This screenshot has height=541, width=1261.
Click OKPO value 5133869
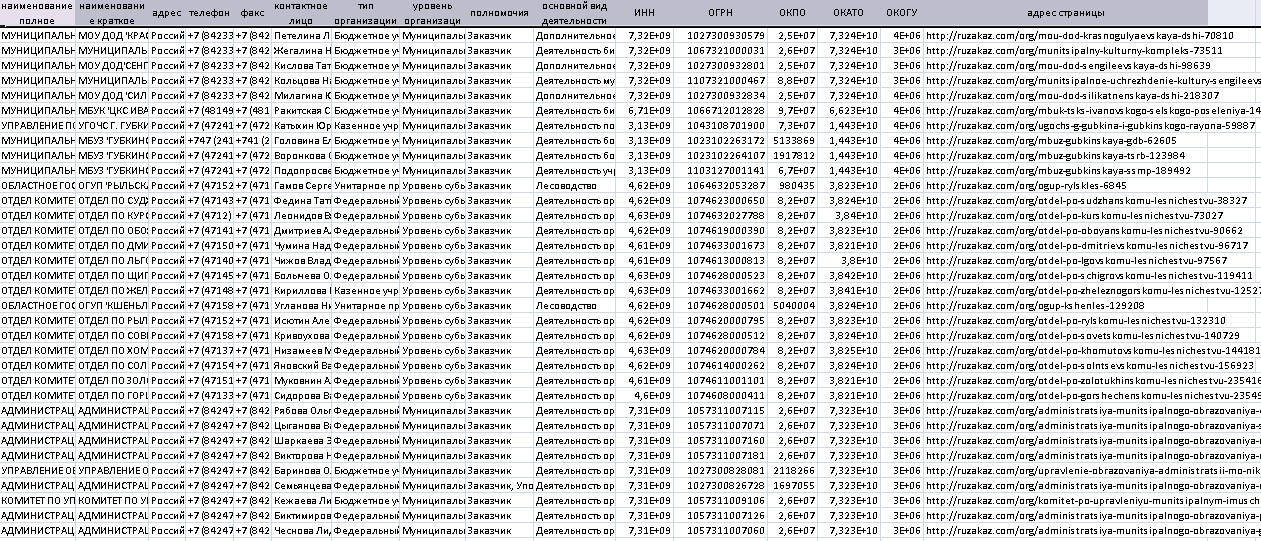point(794,140)
